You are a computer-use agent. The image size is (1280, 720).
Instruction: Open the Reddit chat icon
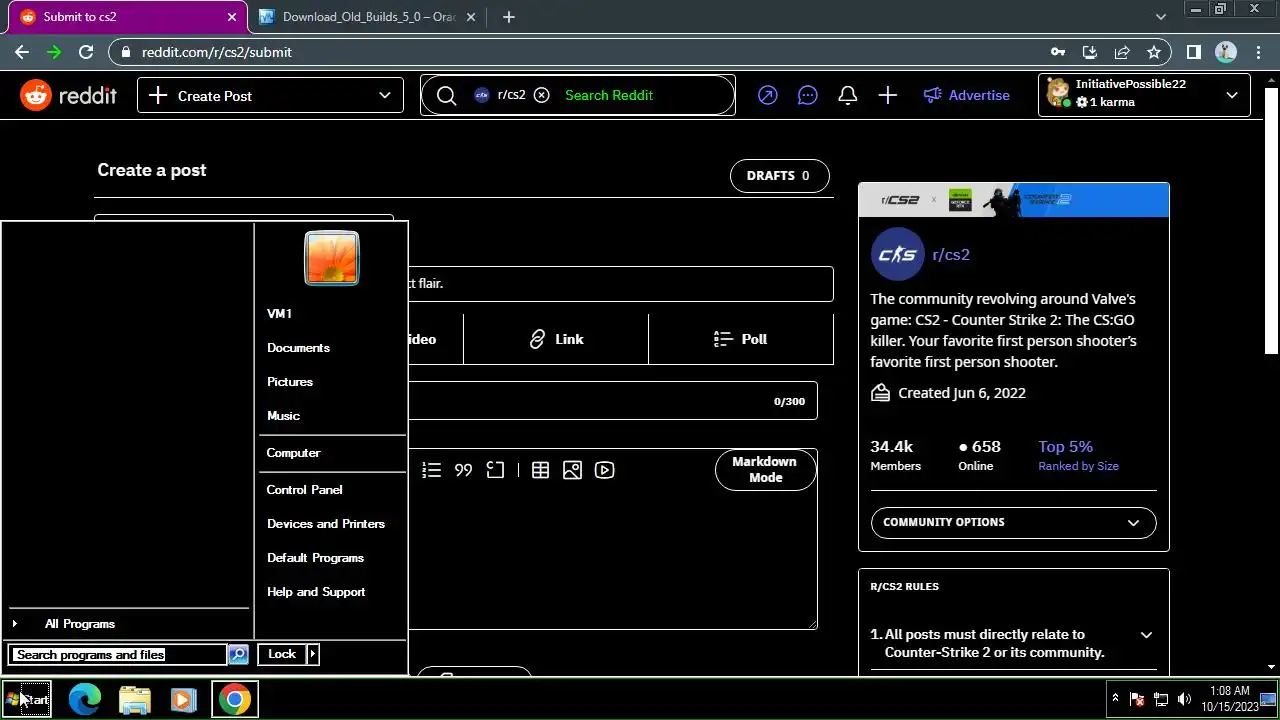808,95
